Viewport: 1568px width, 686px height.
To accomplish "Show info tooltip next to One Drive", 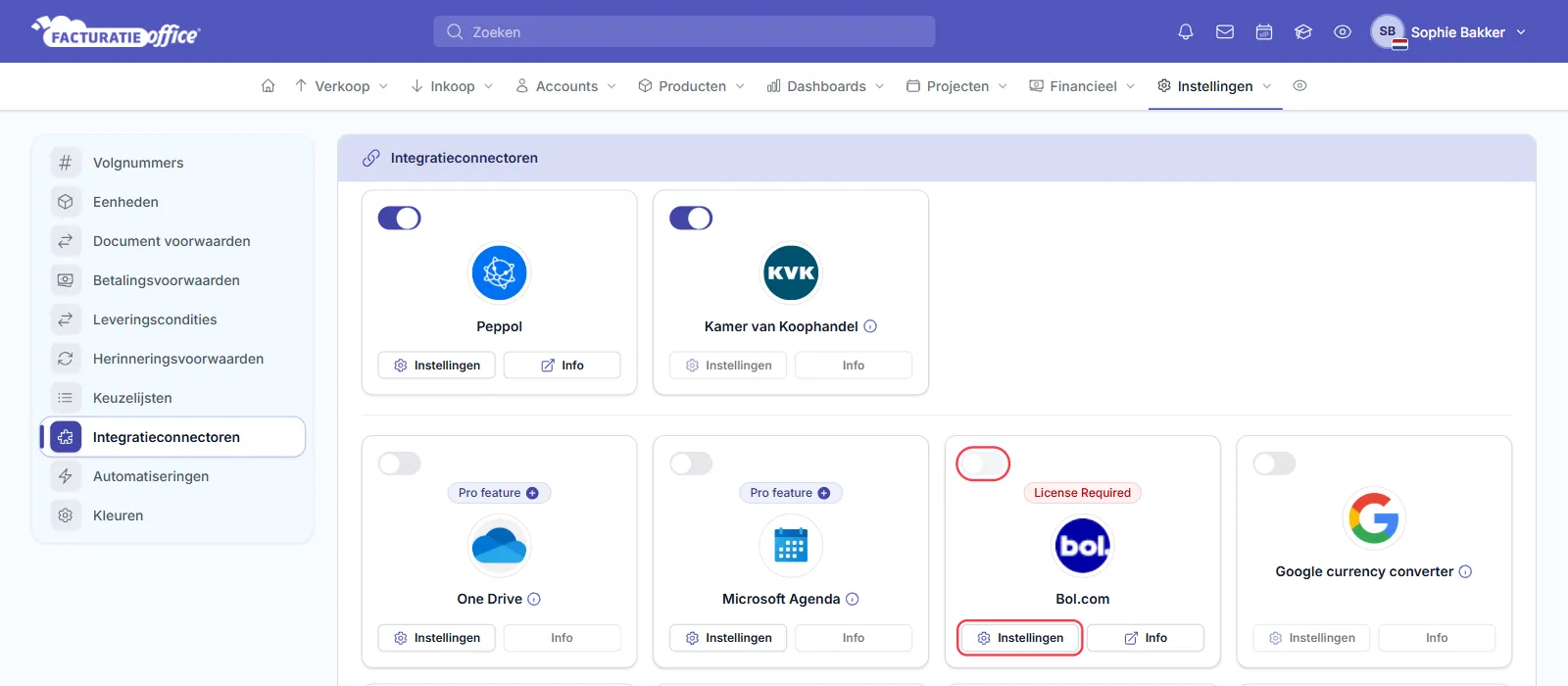I will point(534,599).
